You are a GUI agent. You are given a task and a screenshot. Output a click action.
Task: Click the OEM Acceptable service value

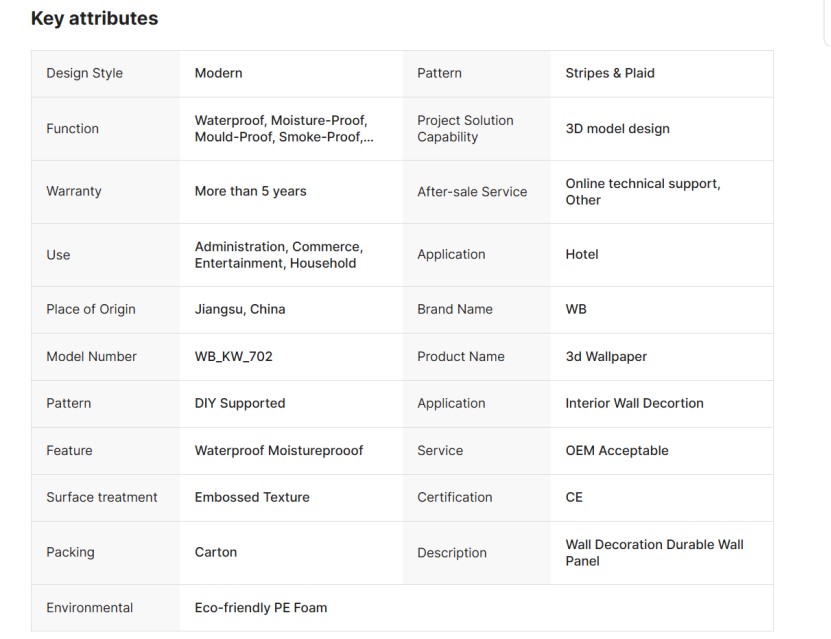point(617,450)
